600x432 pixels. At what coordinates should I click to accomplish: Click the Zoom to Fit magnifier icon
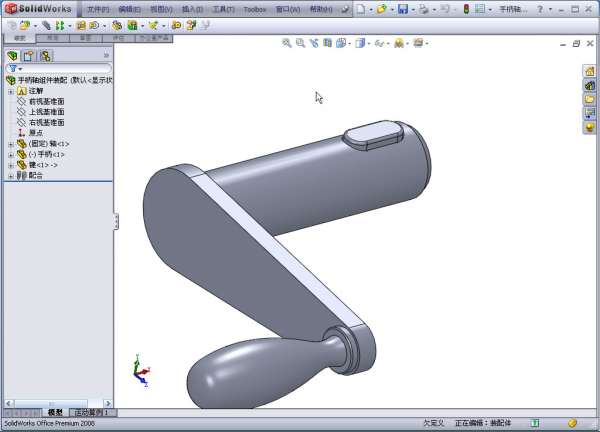point(286,43)
